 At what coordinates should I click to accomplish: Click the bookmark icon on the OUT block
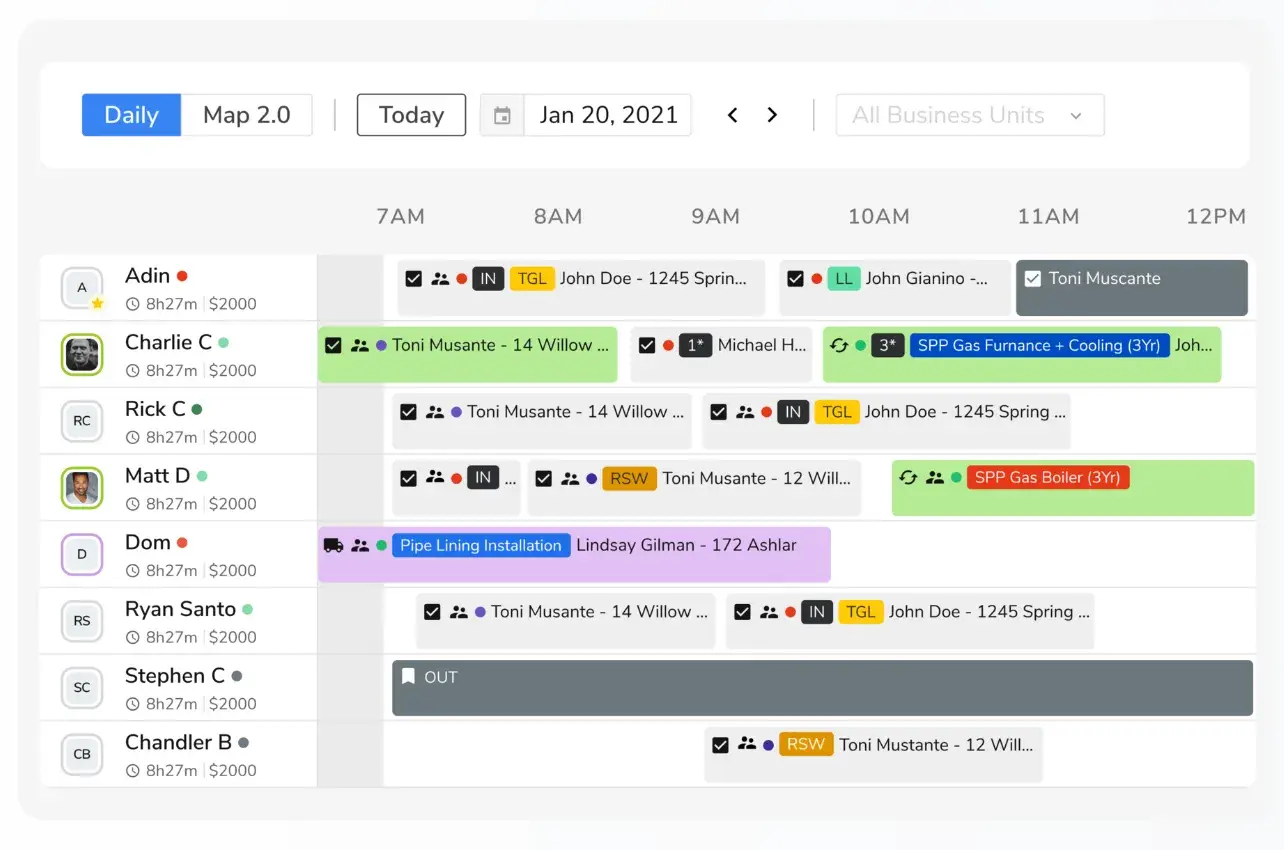coord(408,676)
